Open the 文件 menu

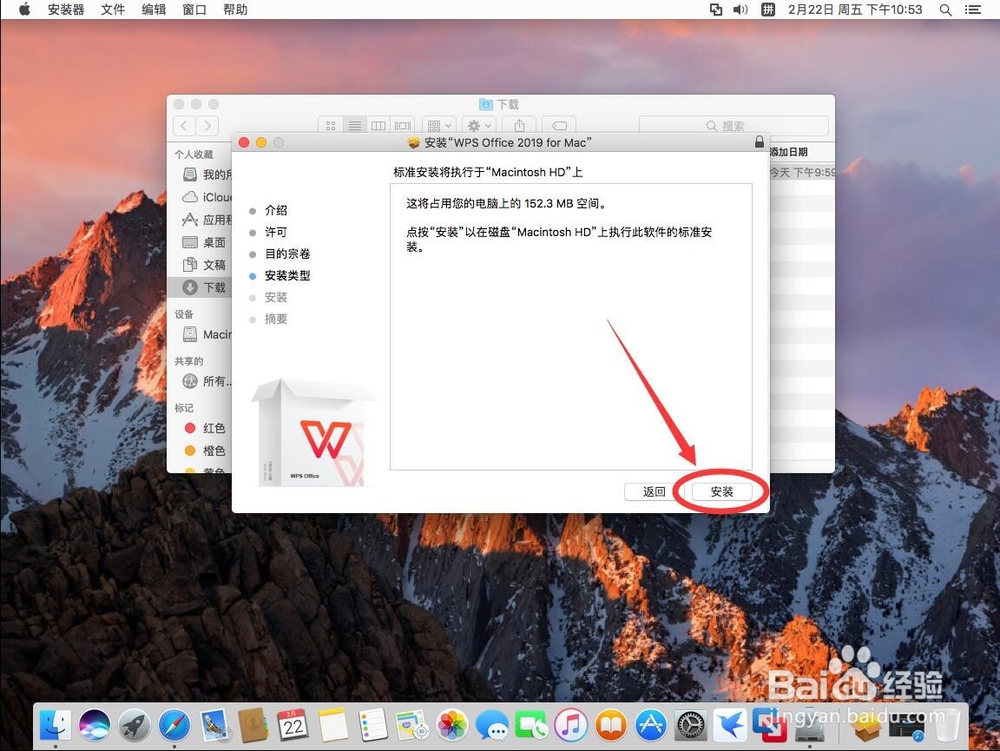coord(113,10)
